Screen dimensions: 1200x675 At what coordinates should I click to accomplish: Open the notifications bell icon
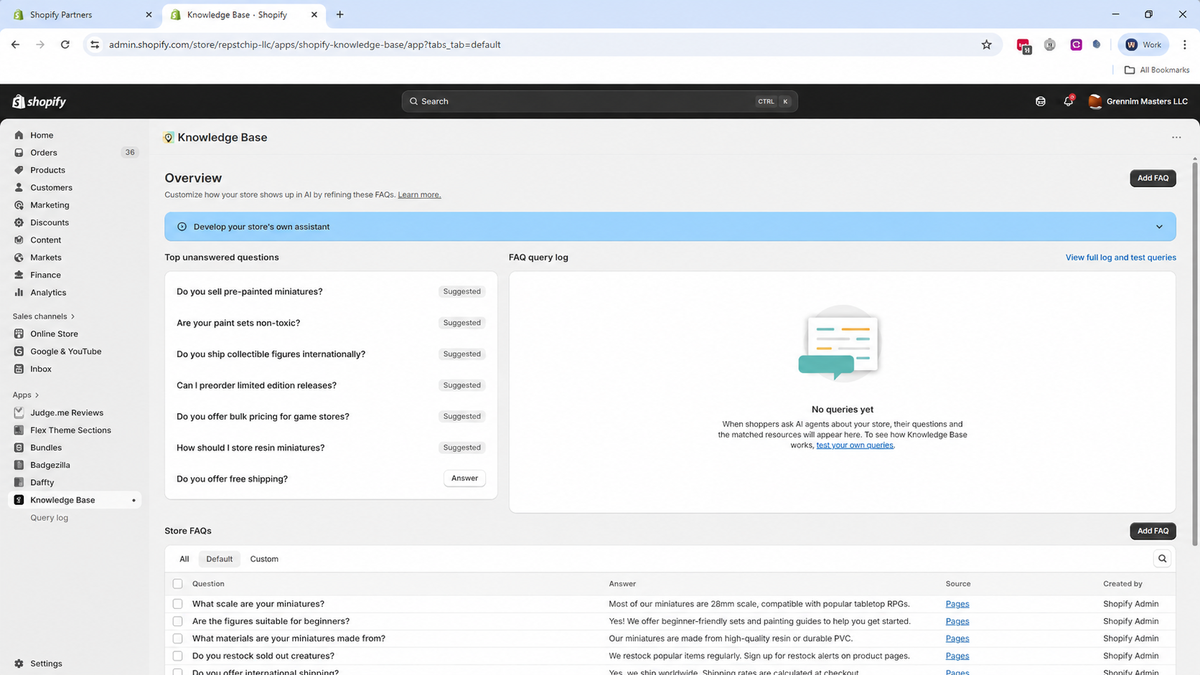[1068, 101]
